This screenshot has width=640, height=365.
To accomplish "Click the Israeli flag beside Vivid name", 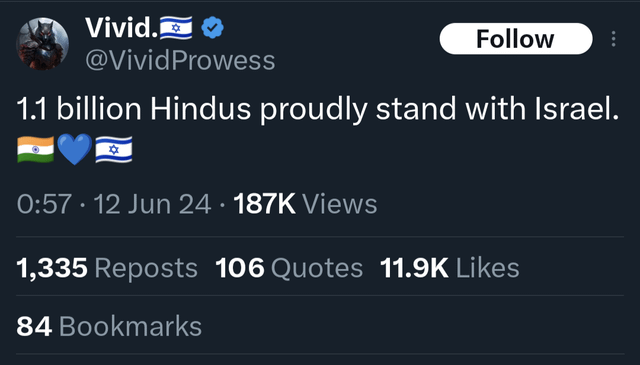I will click(176, 28).
